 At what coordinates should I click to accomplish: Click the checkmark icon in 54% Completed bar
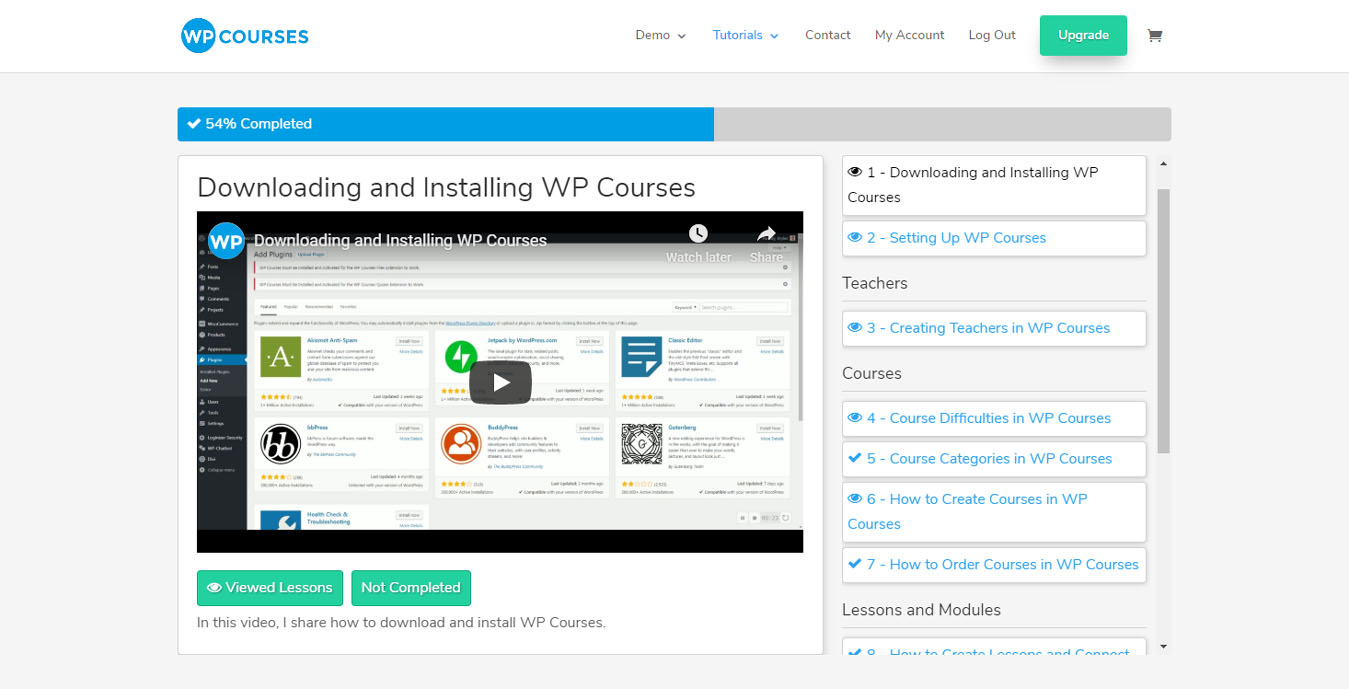tap(194, 124)
